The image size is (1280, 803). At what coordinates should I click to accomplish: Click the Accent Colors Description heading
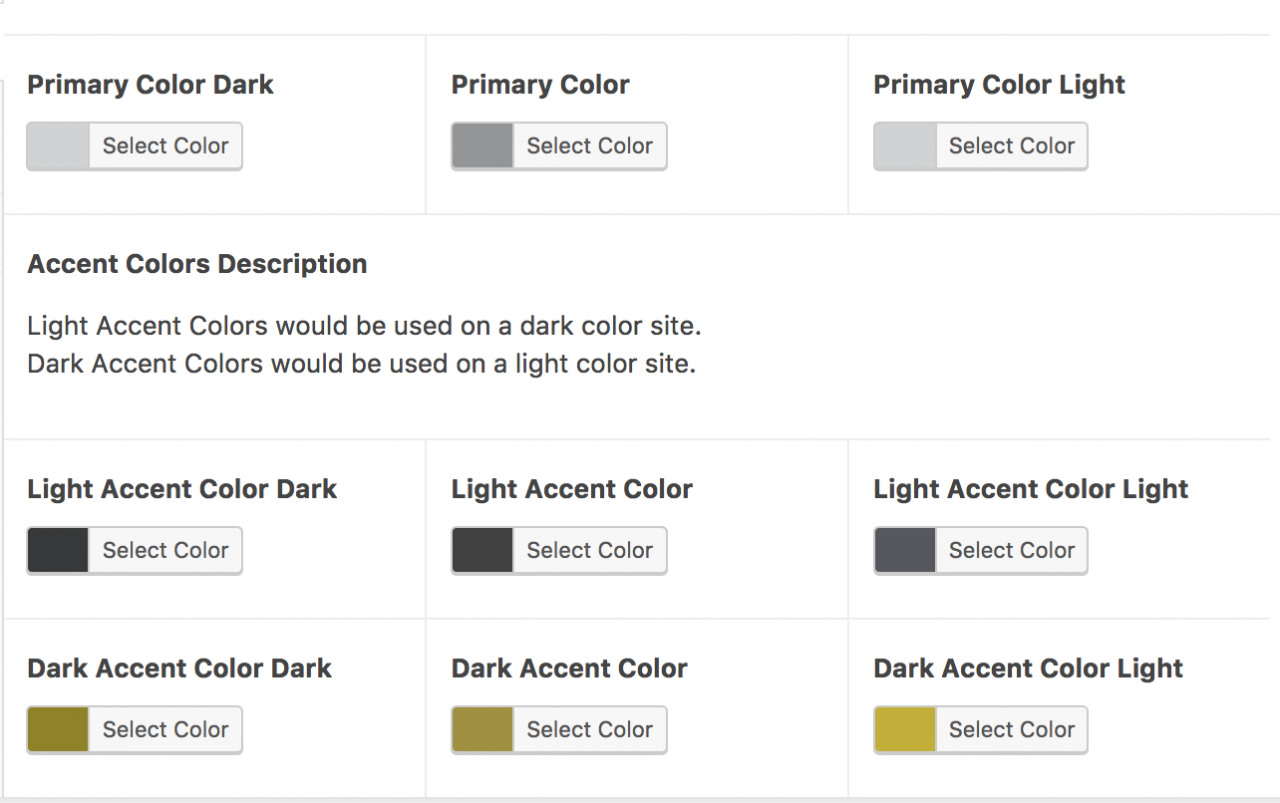(x=197, y=264)
